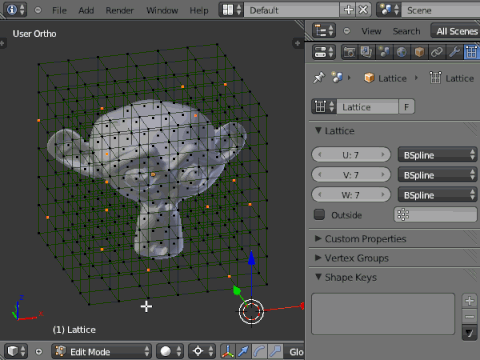Toggle the pin icon in properties breadcrumb
480x360 pixels.
319,78
